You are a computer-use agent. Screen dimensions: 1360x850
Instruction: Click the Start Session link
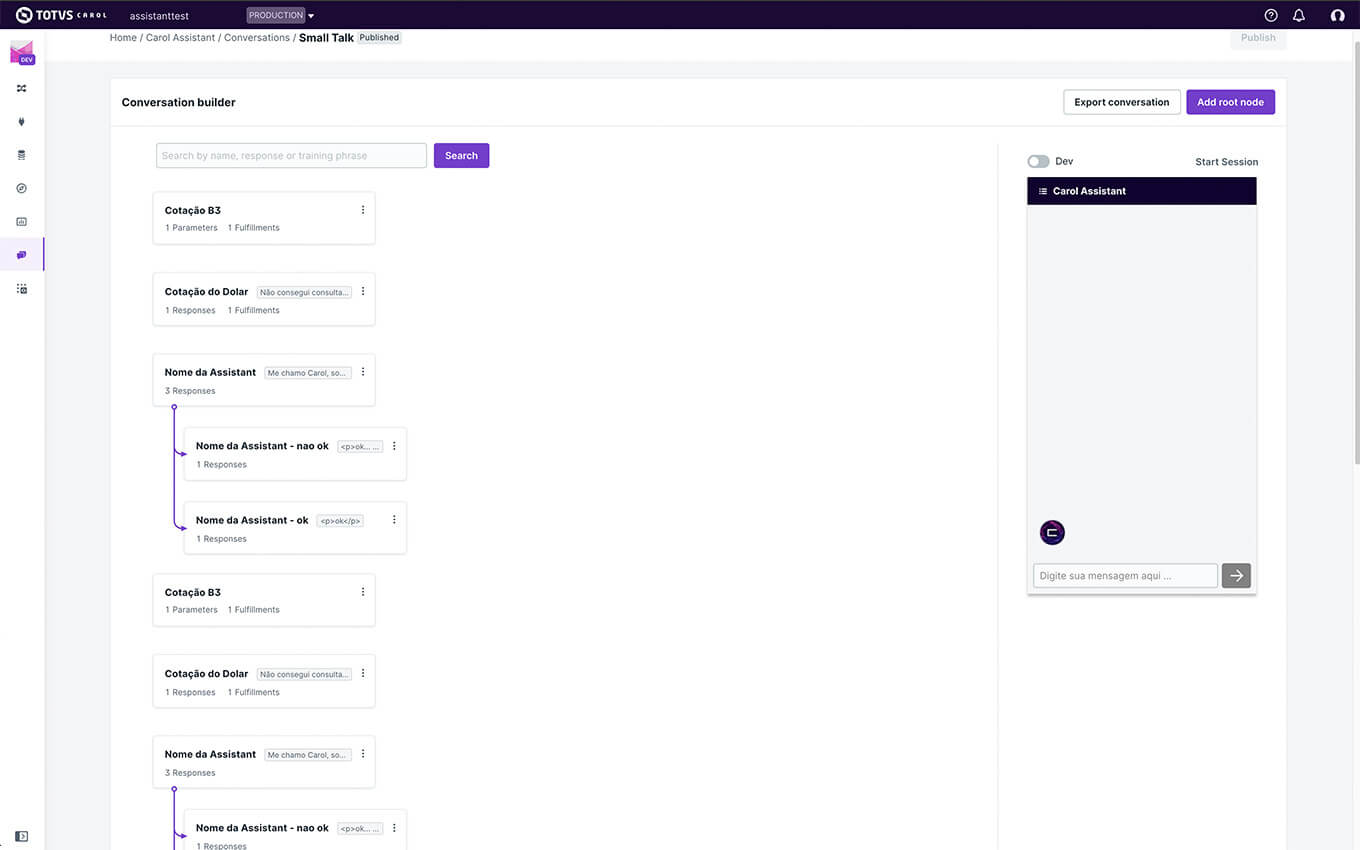tap(1227, 162)
